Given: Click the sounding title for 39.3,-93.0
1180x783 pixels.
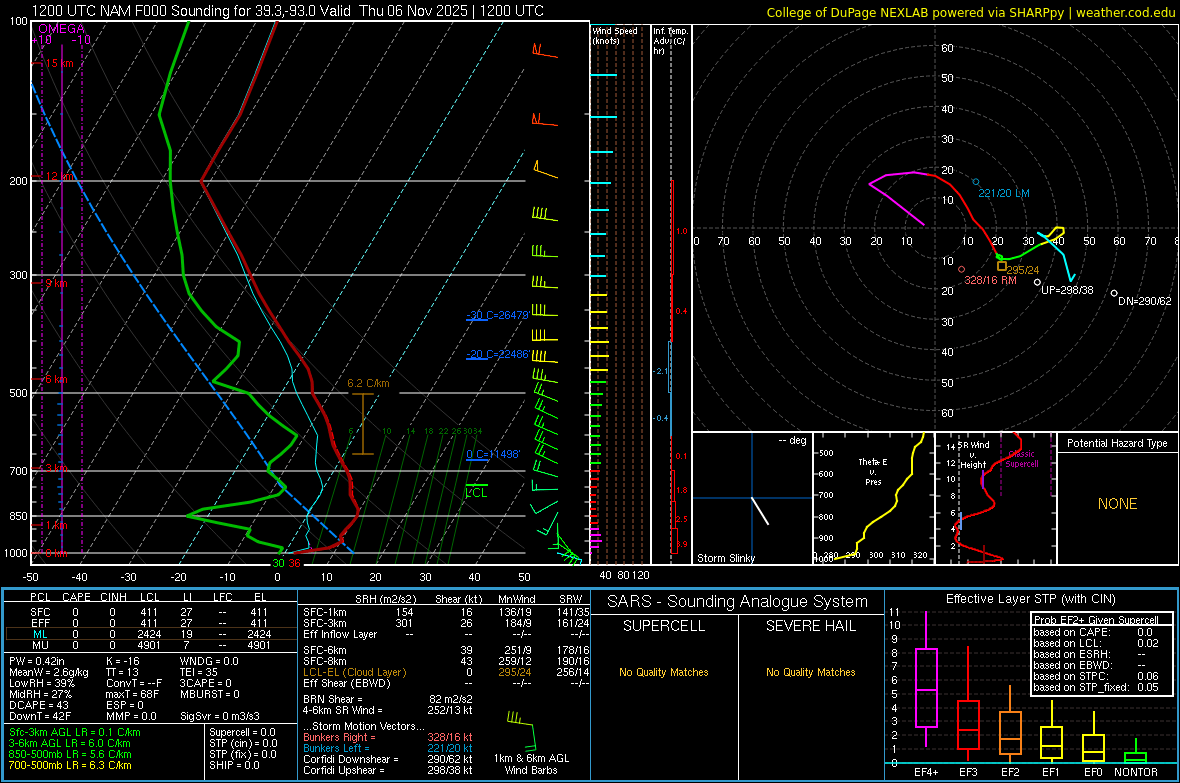Looking at the screenshot, I should coord(287,11).
